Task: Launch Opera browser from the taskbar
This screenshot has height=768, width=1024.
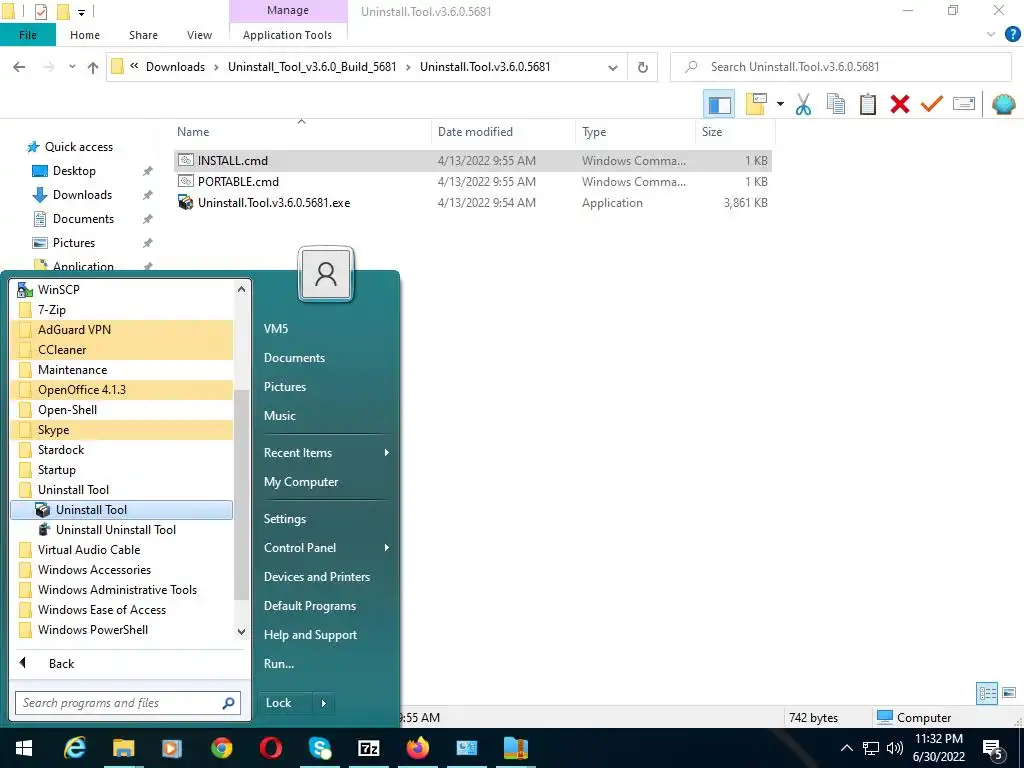Action: (270, 748)
